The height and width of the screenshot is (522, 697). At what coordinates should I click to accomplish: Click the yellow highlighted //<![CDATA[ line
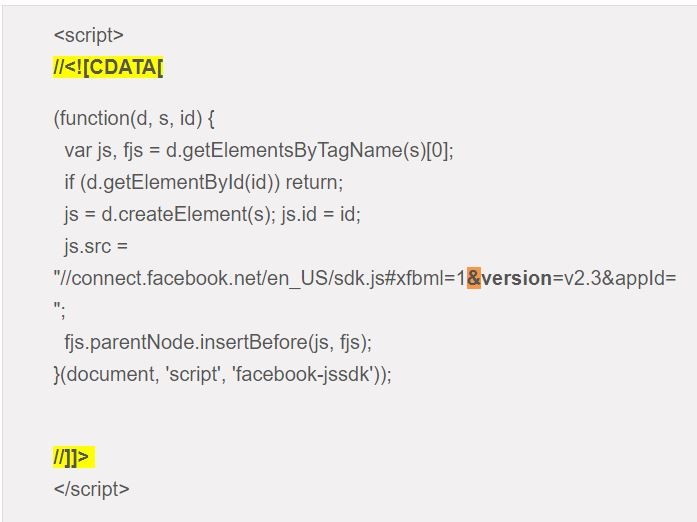[108, 67]
